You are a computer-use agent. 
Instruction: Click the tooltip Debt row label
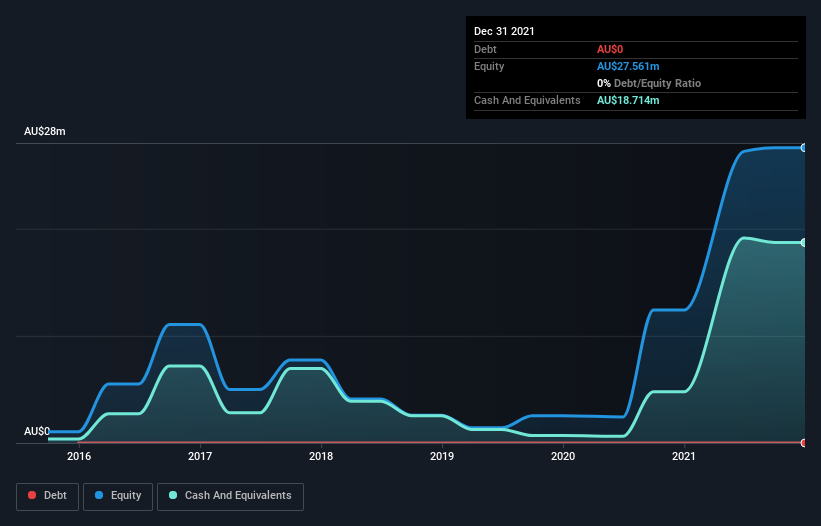coord(485,49)
